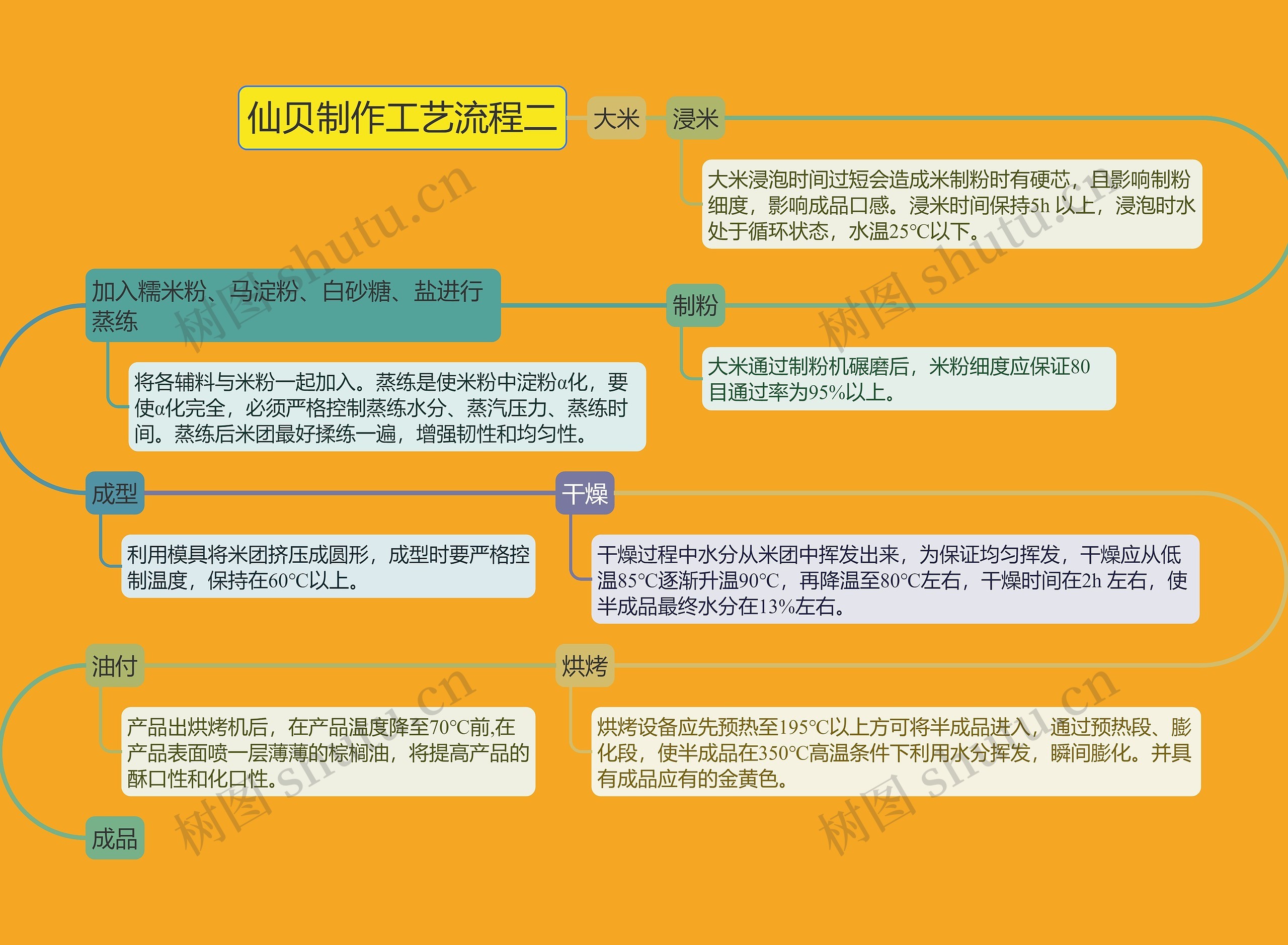Select the 成型 step node
Image resolution: width=1288 pixels, height=945 pixels.
click(x=114, y=493)
